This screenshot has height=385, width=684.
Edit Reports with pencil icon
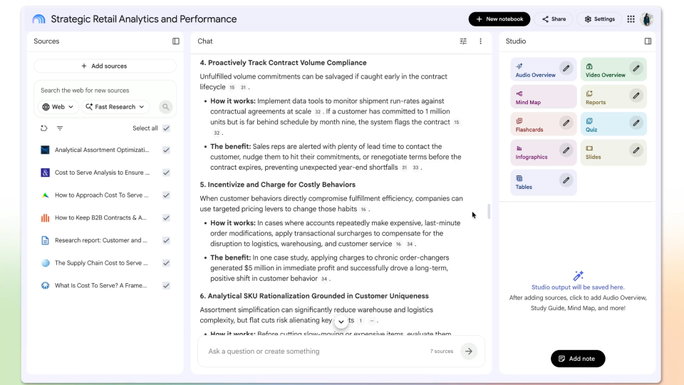[636, 95]
